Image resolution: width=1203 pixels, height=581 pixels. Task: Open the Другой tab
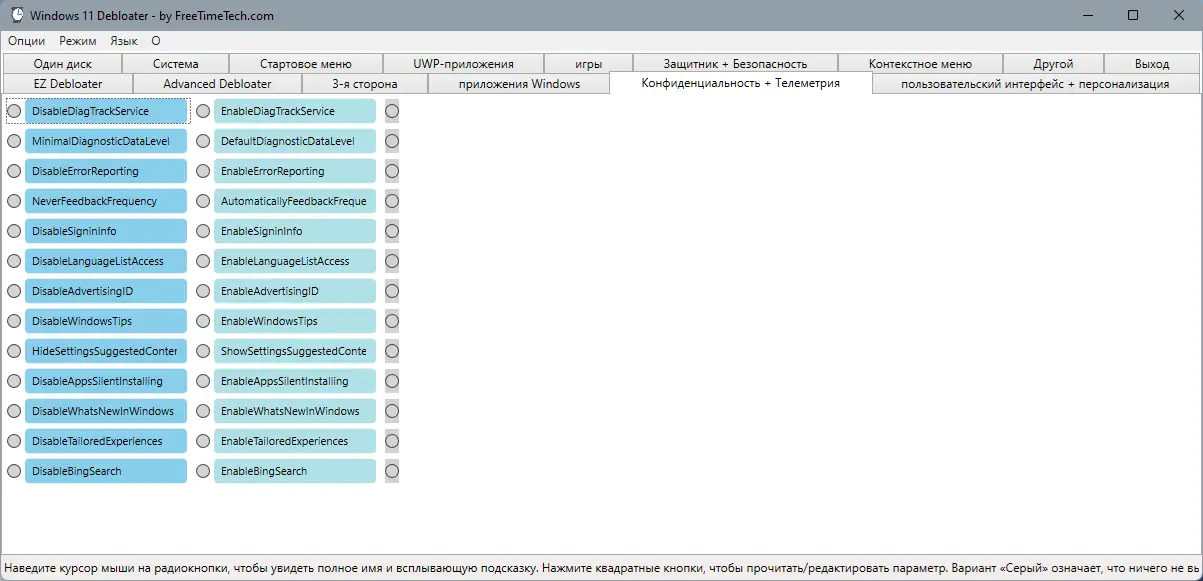click(x=1053, y=63)
